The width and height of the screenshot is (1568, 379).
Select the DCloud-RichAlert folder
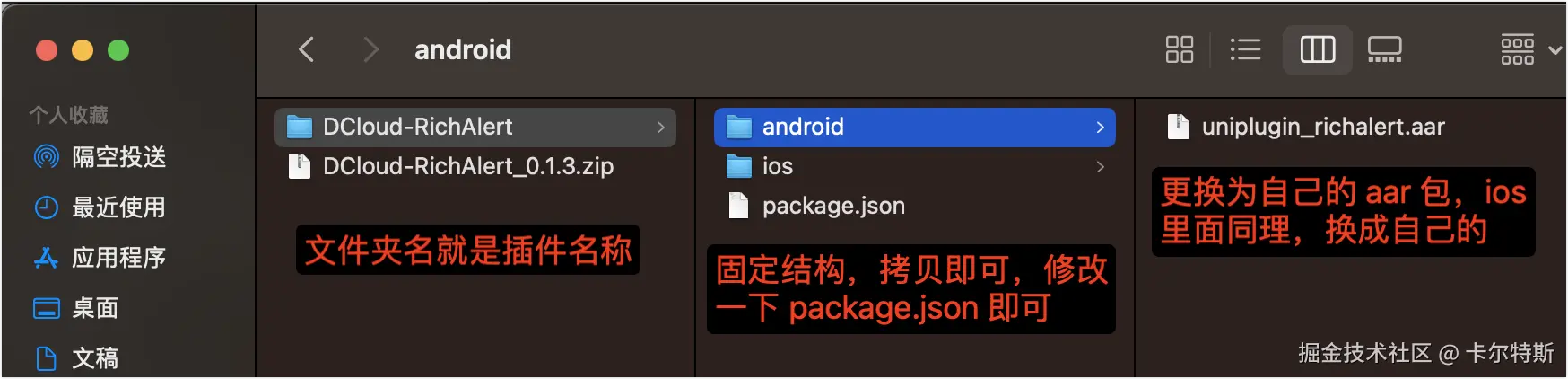click(x=475, y=127)
